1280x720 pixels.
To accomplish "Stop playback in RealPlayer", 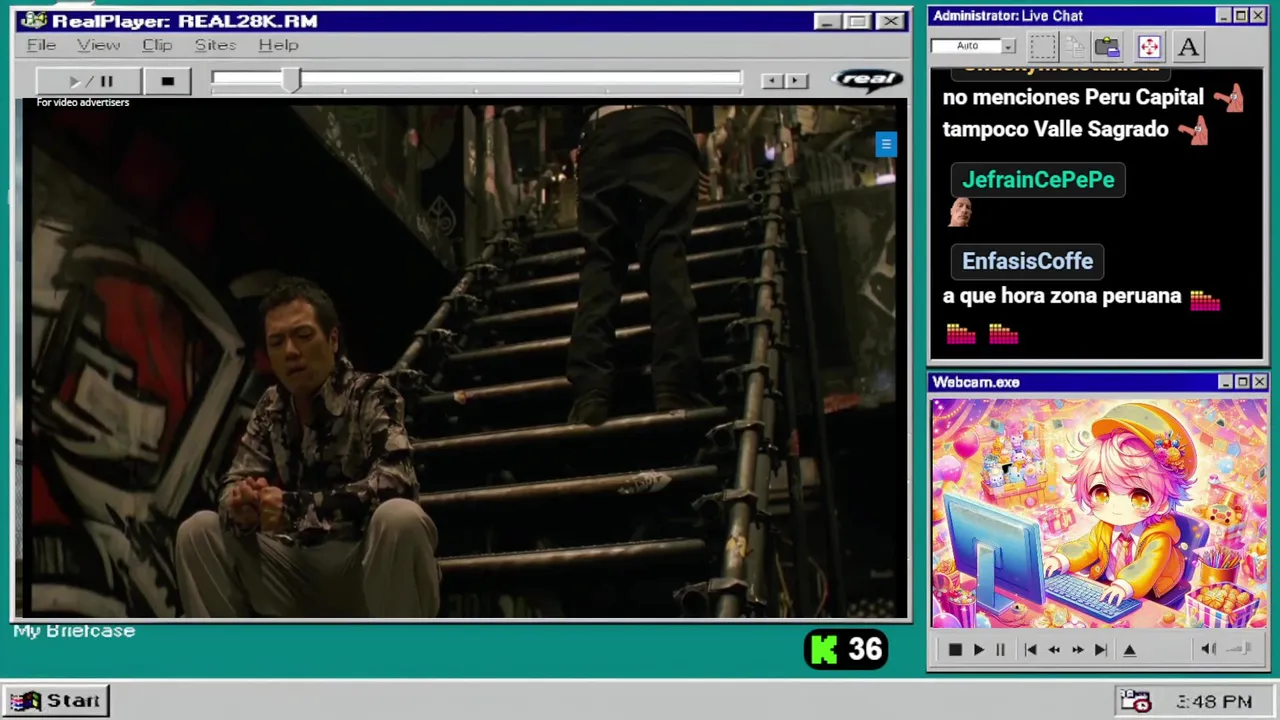I will point(167,81).
